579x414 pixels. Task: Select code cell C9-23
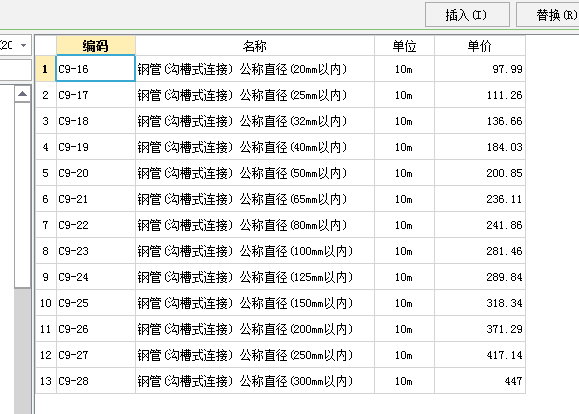point(96,251)
